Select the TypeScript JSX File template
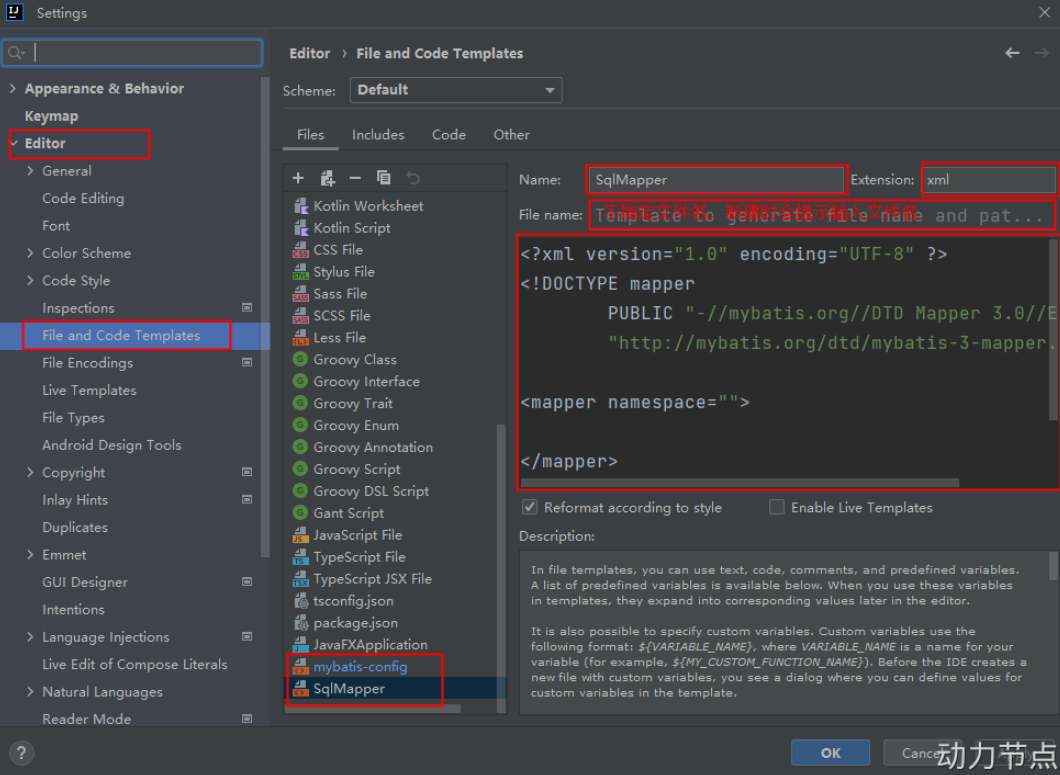The width and height of the screenshot is (1060, 775). click(372, 579)
